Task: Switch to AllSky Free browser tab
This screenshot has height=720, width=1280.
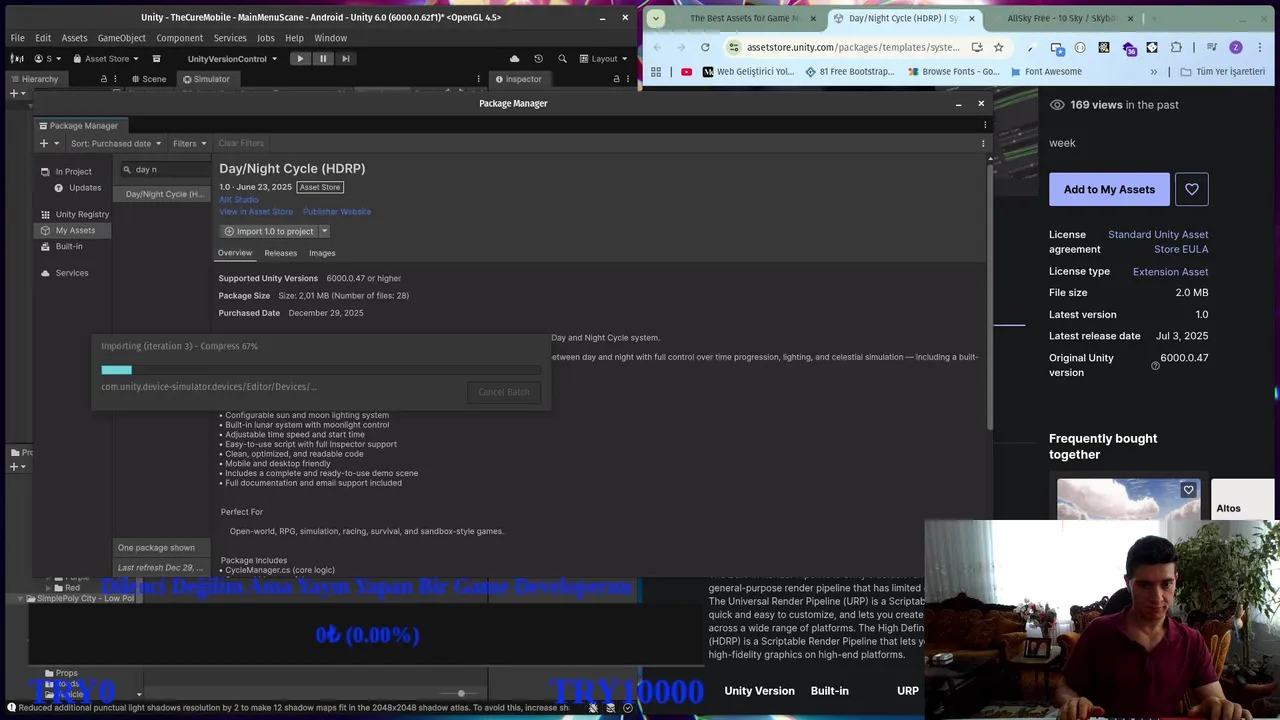Action: [x=1060, y=18]
